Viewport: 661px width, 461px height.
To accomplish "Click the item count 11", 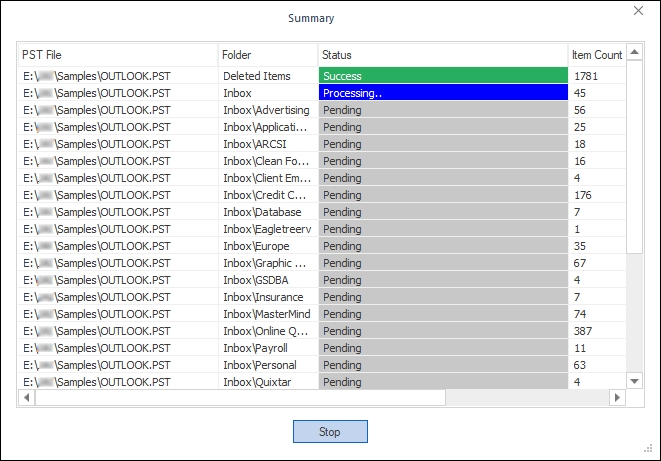I will tap(580, 348).
